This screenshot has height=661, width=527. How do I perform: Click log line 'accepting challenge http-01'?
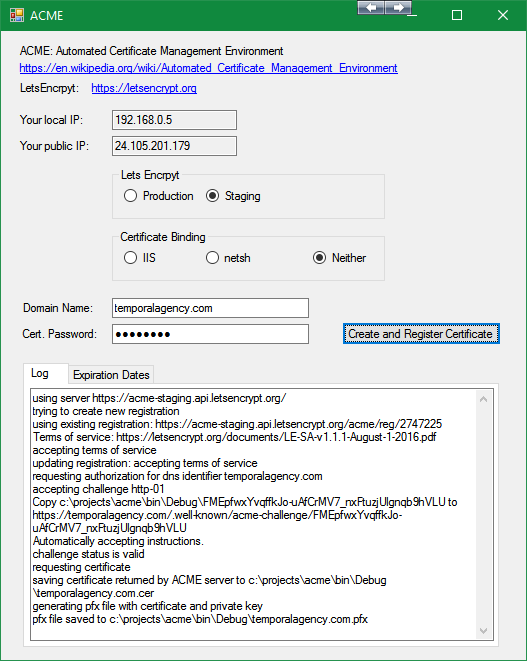click(99, 489)
